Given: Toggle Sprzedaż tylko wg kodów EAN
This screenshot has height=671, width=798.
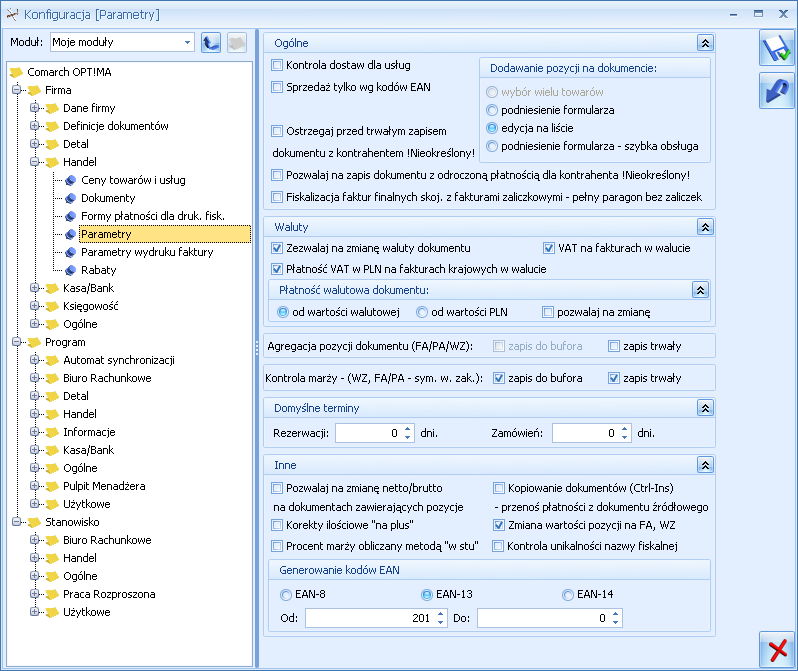Looking at the screenshot, I should click(x=277, y=87).
